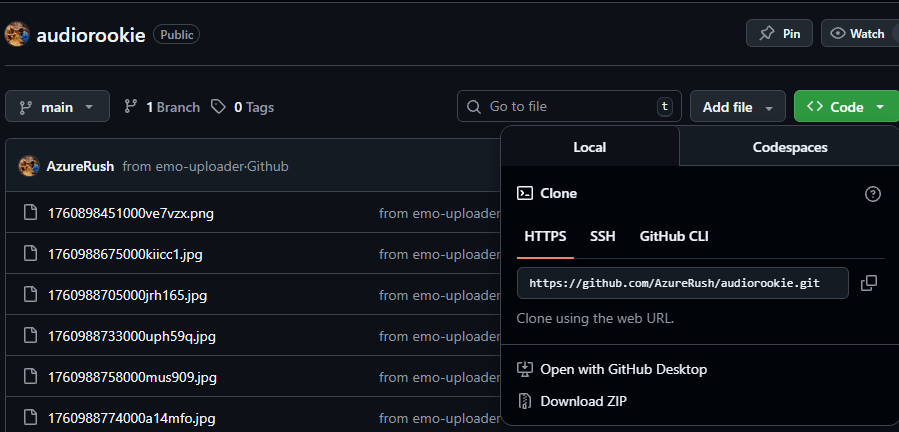Open file 1760898451000ve7vzx.png
Image resolution: width=899 pixels, height=432 pixels.
pyautogui.click(x=131, y=213)
